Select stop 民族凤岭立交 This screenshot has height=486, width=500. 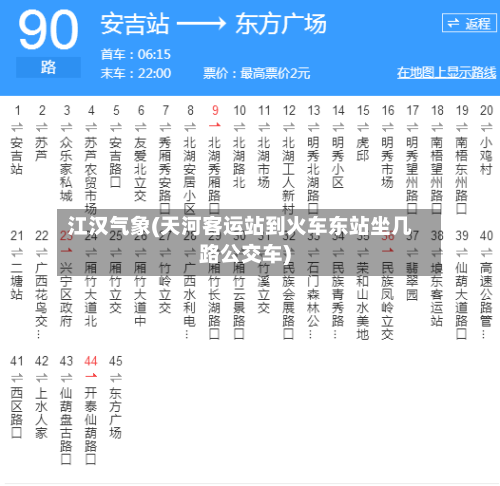(x=387, y=301)
